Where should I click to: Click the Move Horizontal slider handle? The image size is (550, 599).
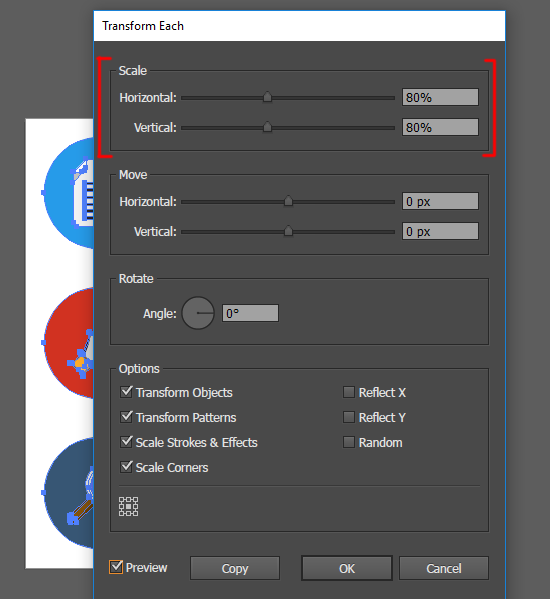pyautogui.click(x=288, y=201)
